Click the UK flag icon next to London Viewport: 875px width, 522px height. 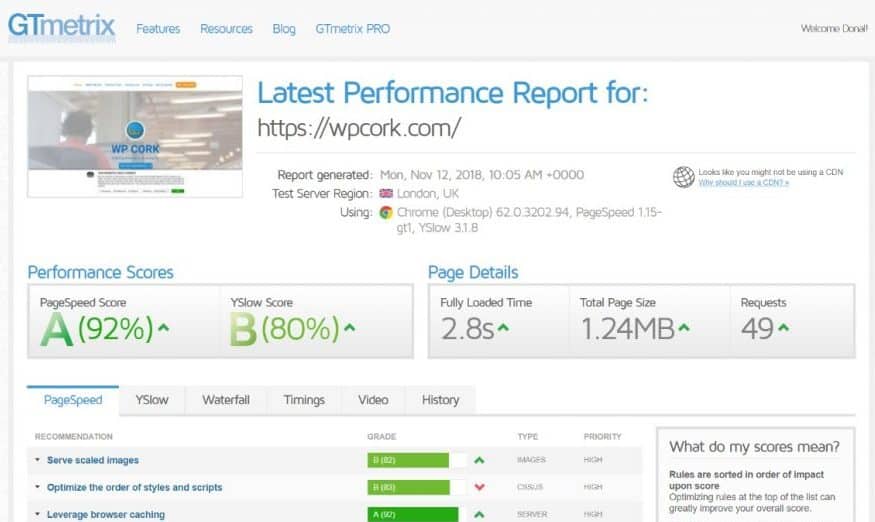386,193
